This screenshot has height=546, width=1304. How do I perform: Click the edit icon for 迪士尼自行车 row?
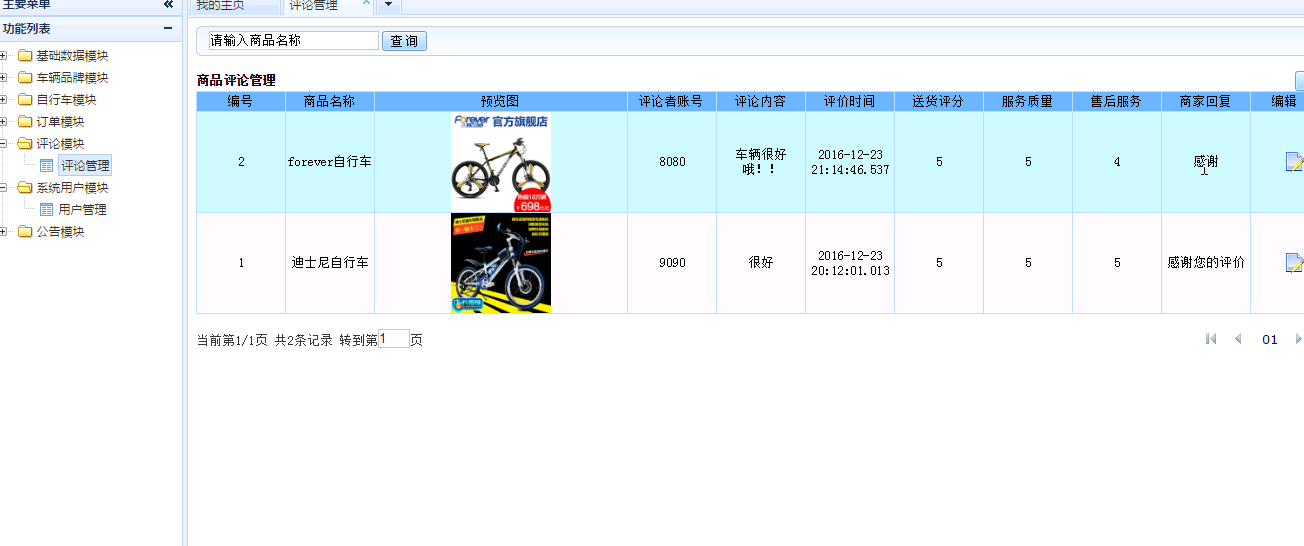pyautogui.click(x=1294, y=263)
